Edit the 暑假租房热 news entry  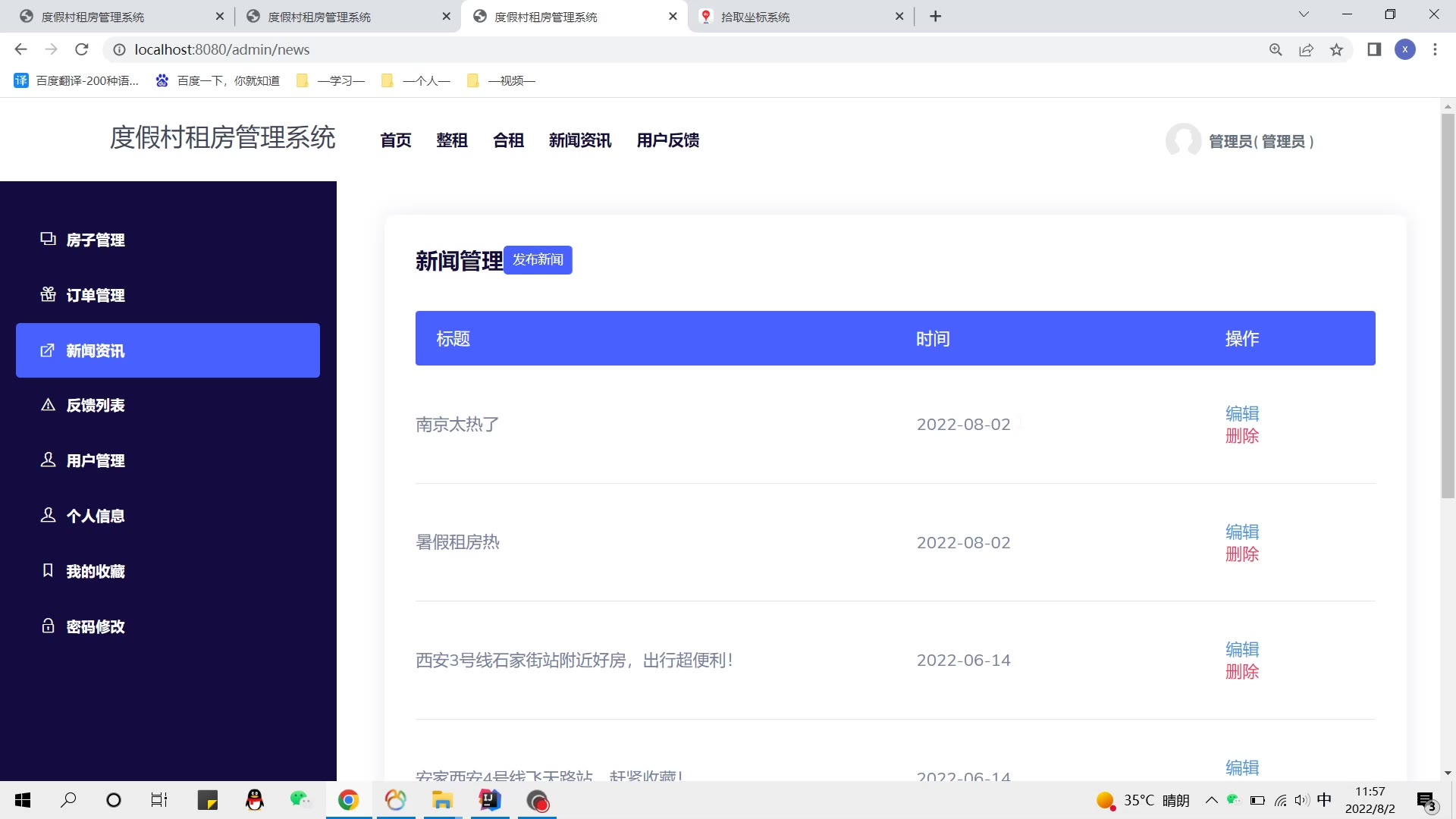[1241, 532]
